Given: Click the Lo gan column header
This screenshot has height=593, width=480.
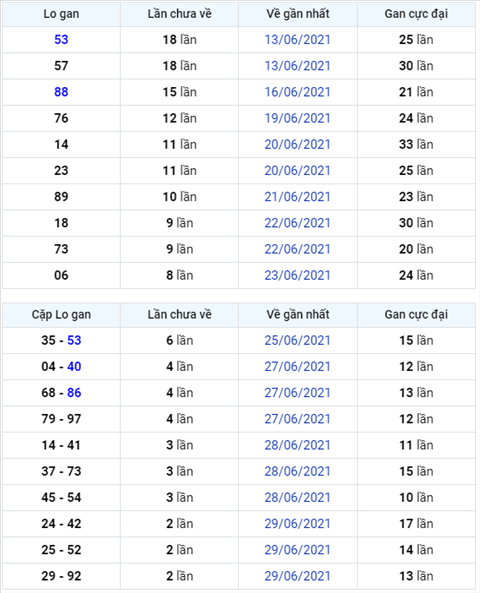Looking at the screenshot, I should [61, 14].
